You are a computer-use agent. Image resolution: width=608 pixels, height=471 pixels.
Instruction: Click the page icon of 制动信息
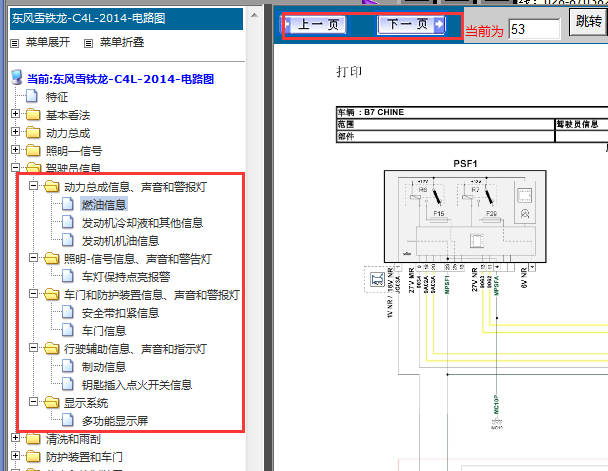tap(68, 366)
